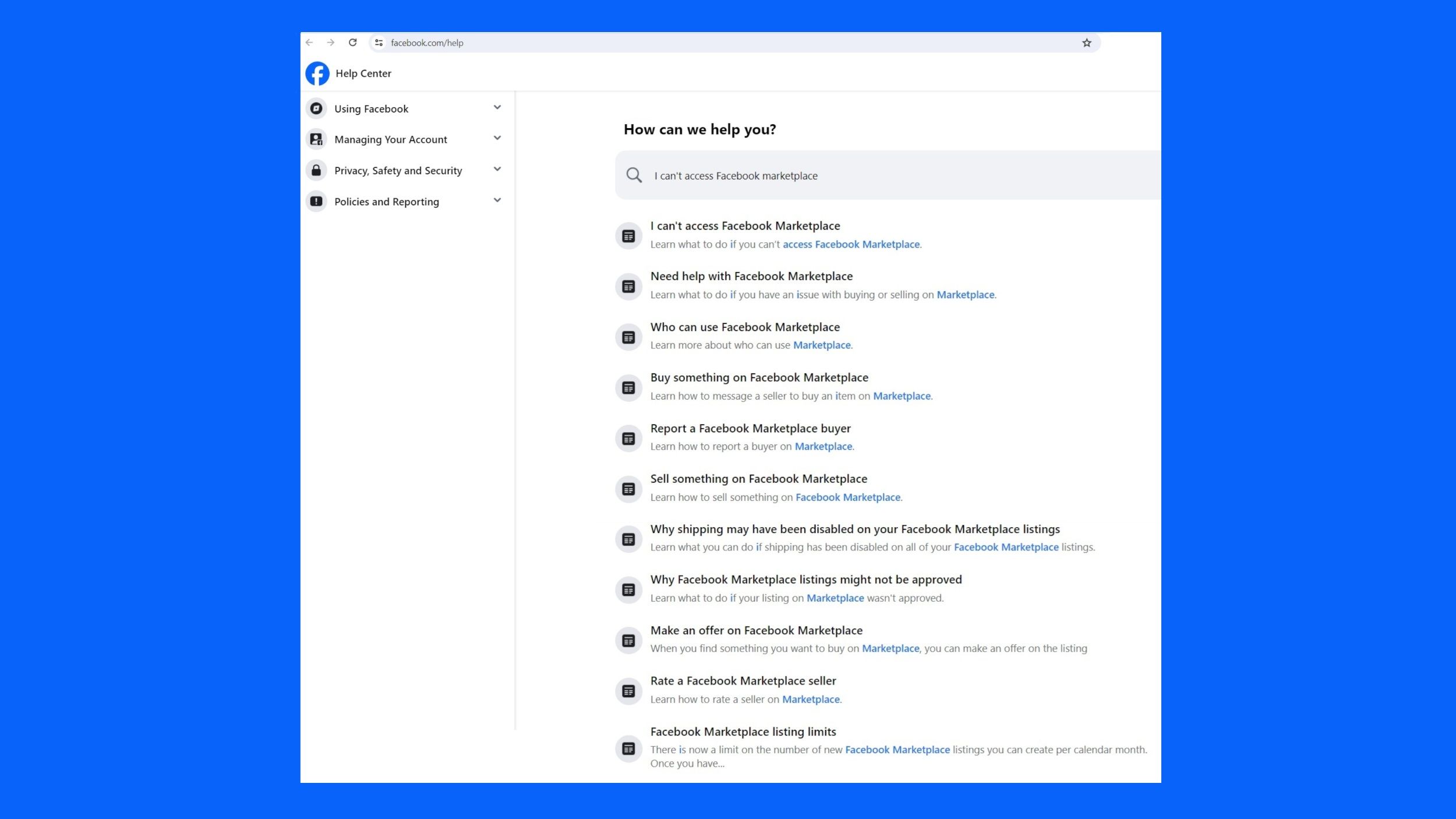Click article icon beside Who can use Facebook Marketplace
This screenshot has width=1456, height=819.
[x=628, y=337]
